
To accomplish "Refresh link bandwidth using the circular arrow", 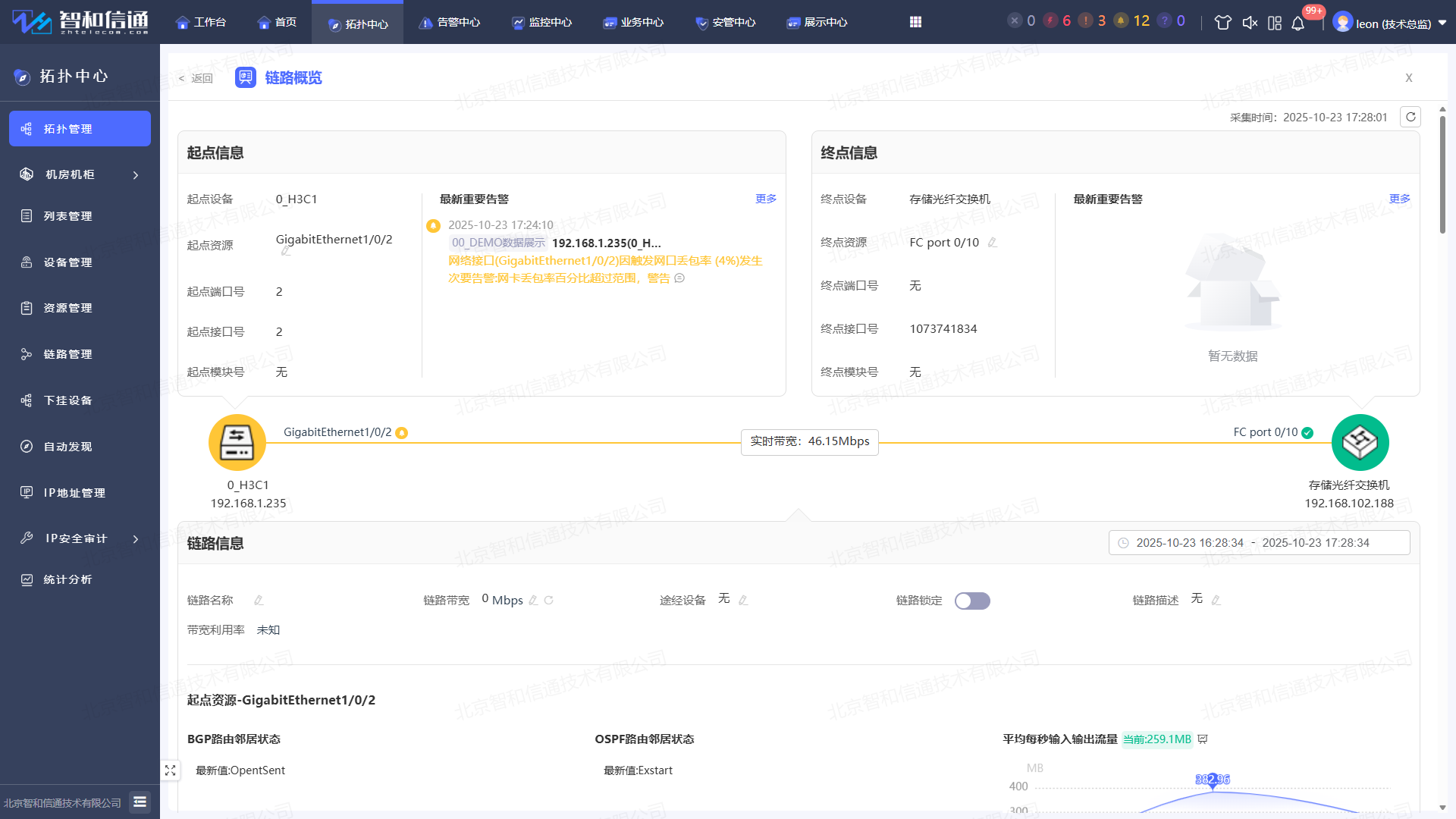I will pyautogui.click(x=549, y=601).
